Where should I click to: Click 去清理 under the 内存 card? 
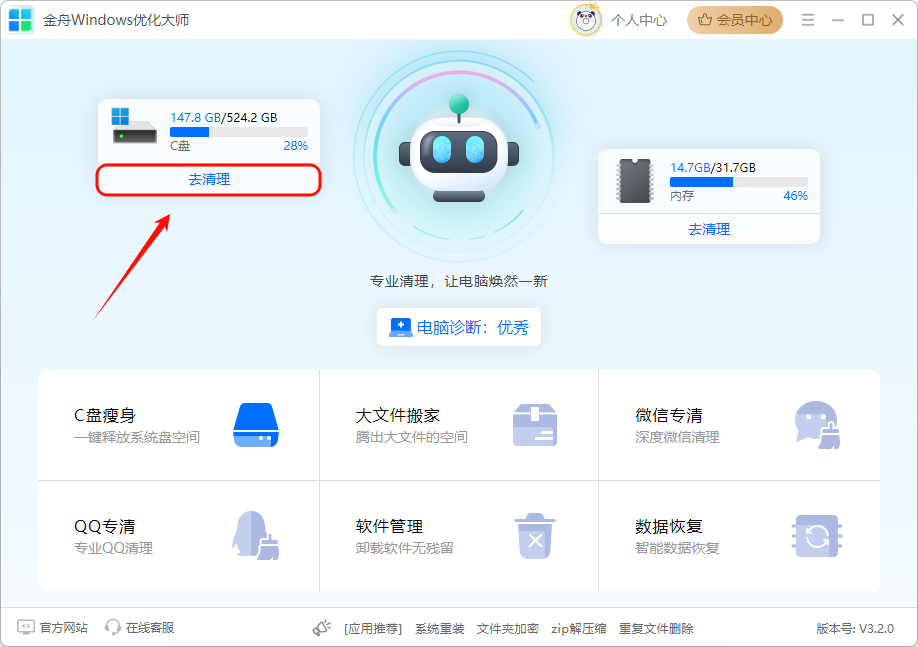pos(708,229)
